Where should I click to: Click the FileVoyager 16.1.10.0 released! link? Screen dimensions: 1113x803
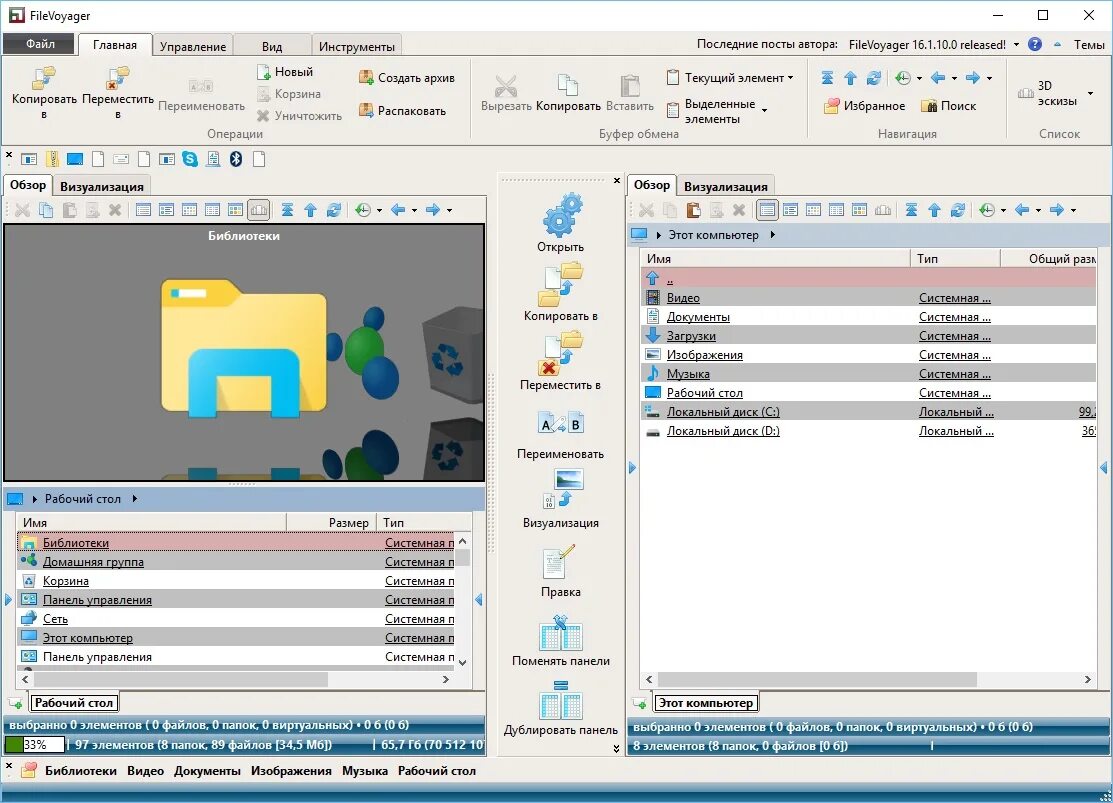coord(927,45)
